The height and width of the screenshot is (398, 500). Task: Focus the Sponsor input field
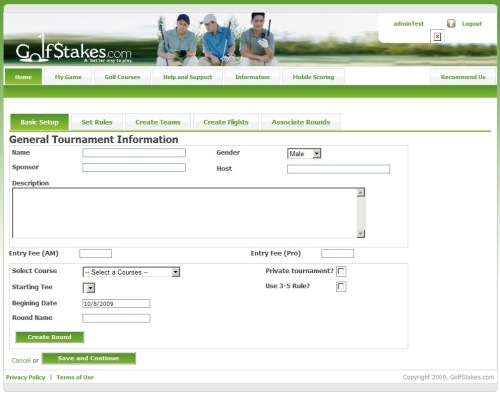coord(134,167)
